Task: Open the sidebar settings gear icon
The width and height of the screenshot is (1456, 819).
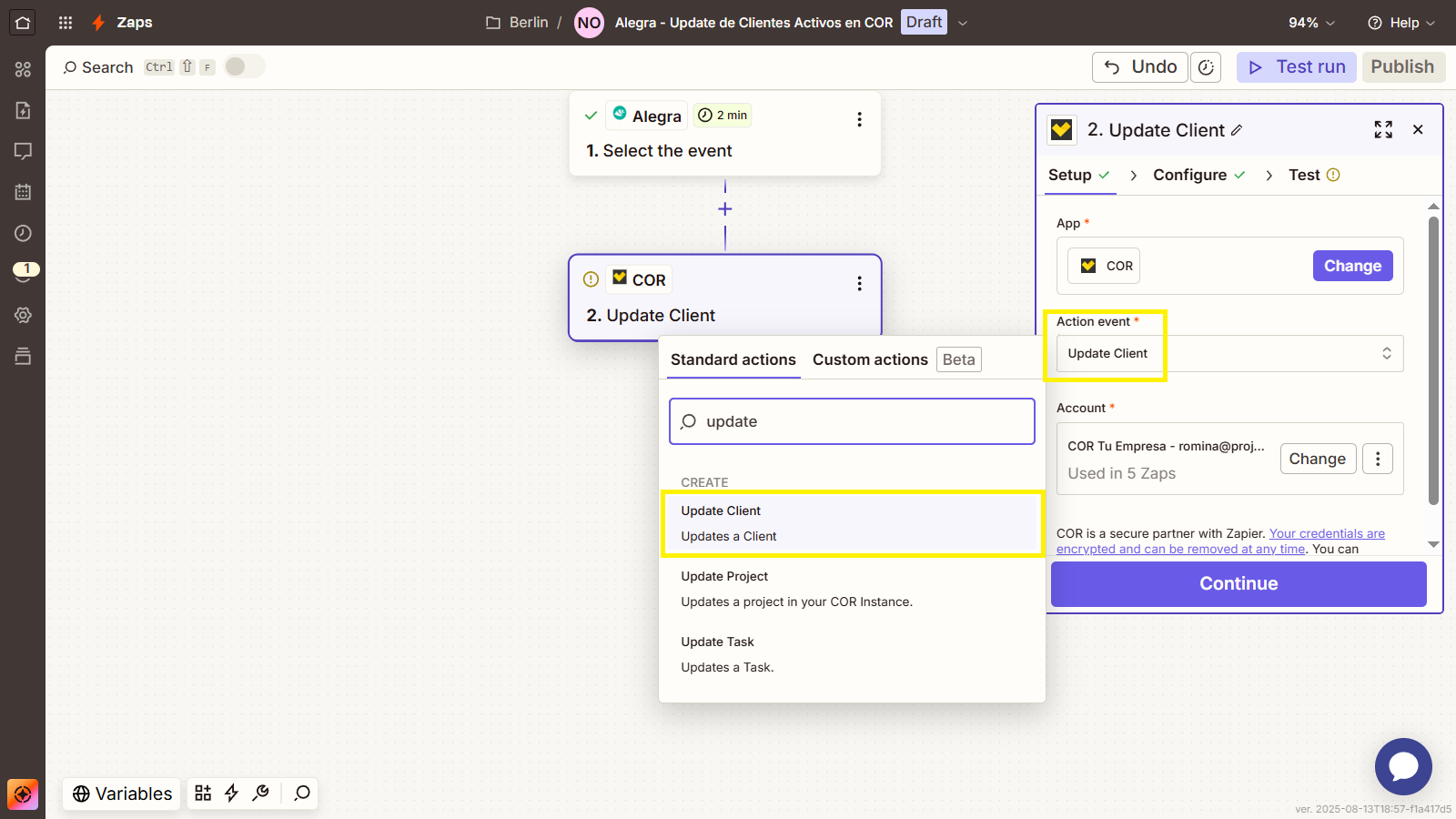Action: click(23, 315)
